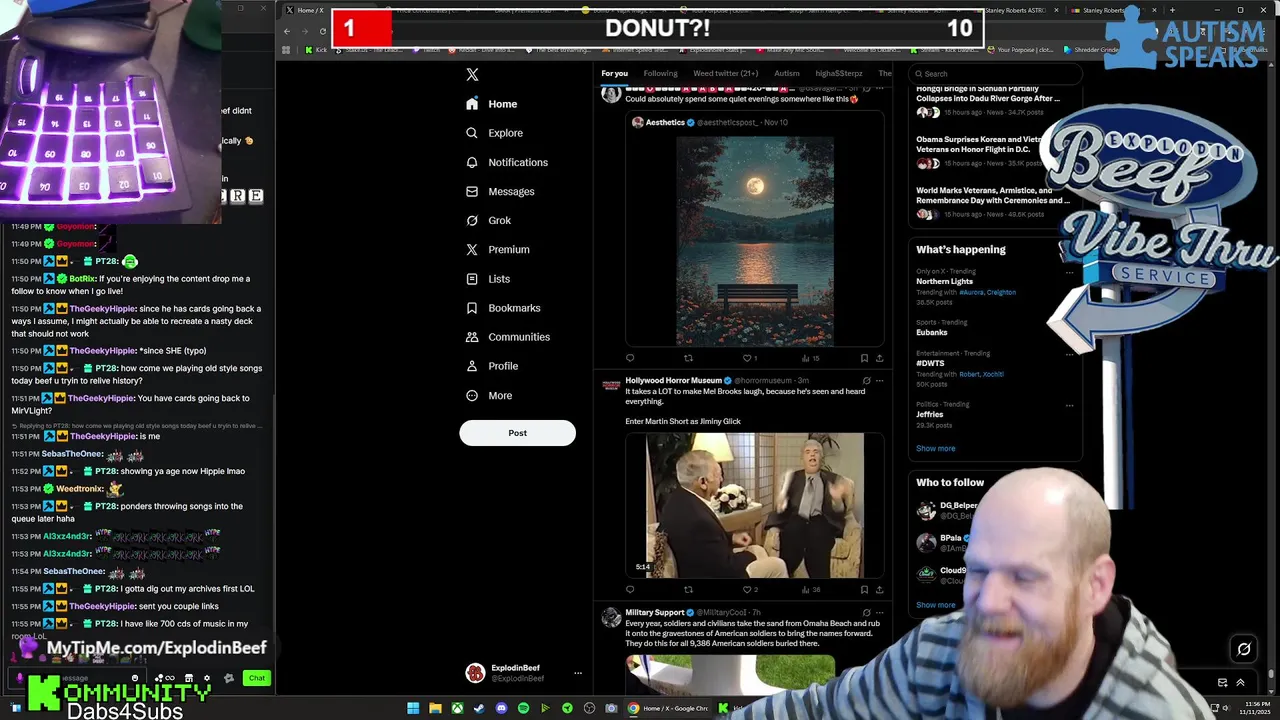Like the Hollywood Horror Museum post
The image size is (1280, 720).
749,590
